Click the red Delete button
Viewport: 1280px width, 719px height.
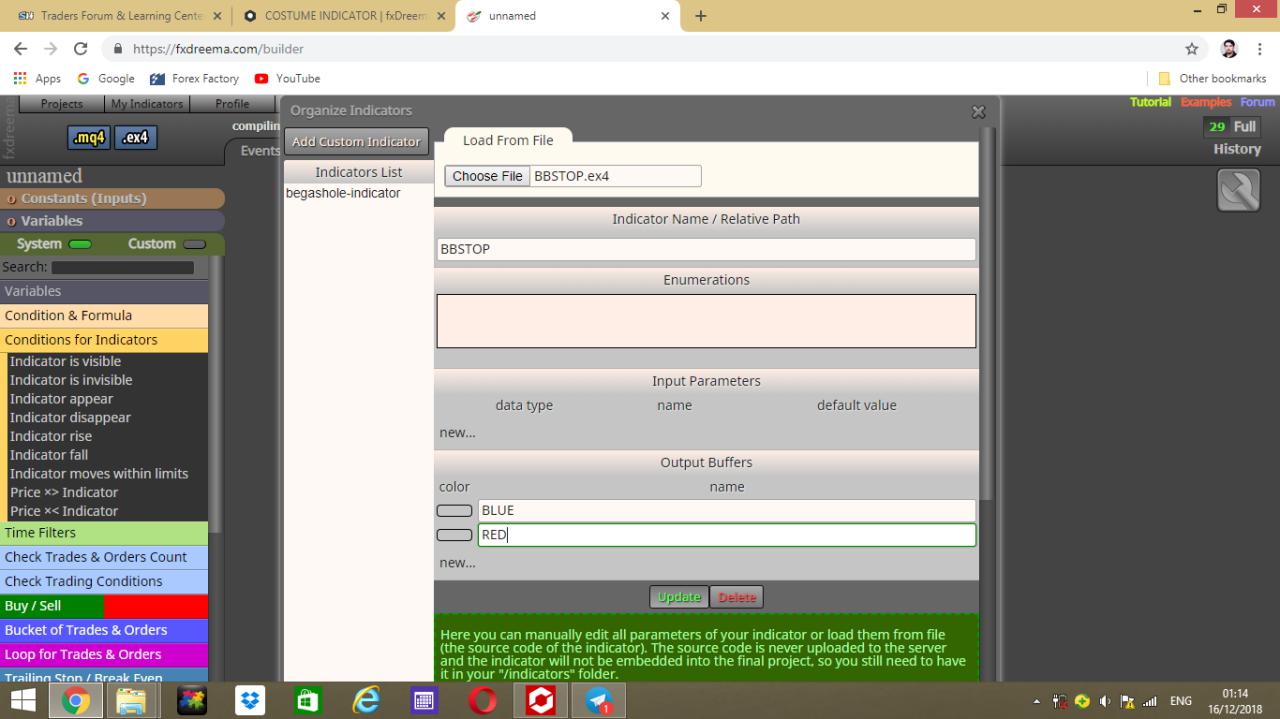point(737,597)
